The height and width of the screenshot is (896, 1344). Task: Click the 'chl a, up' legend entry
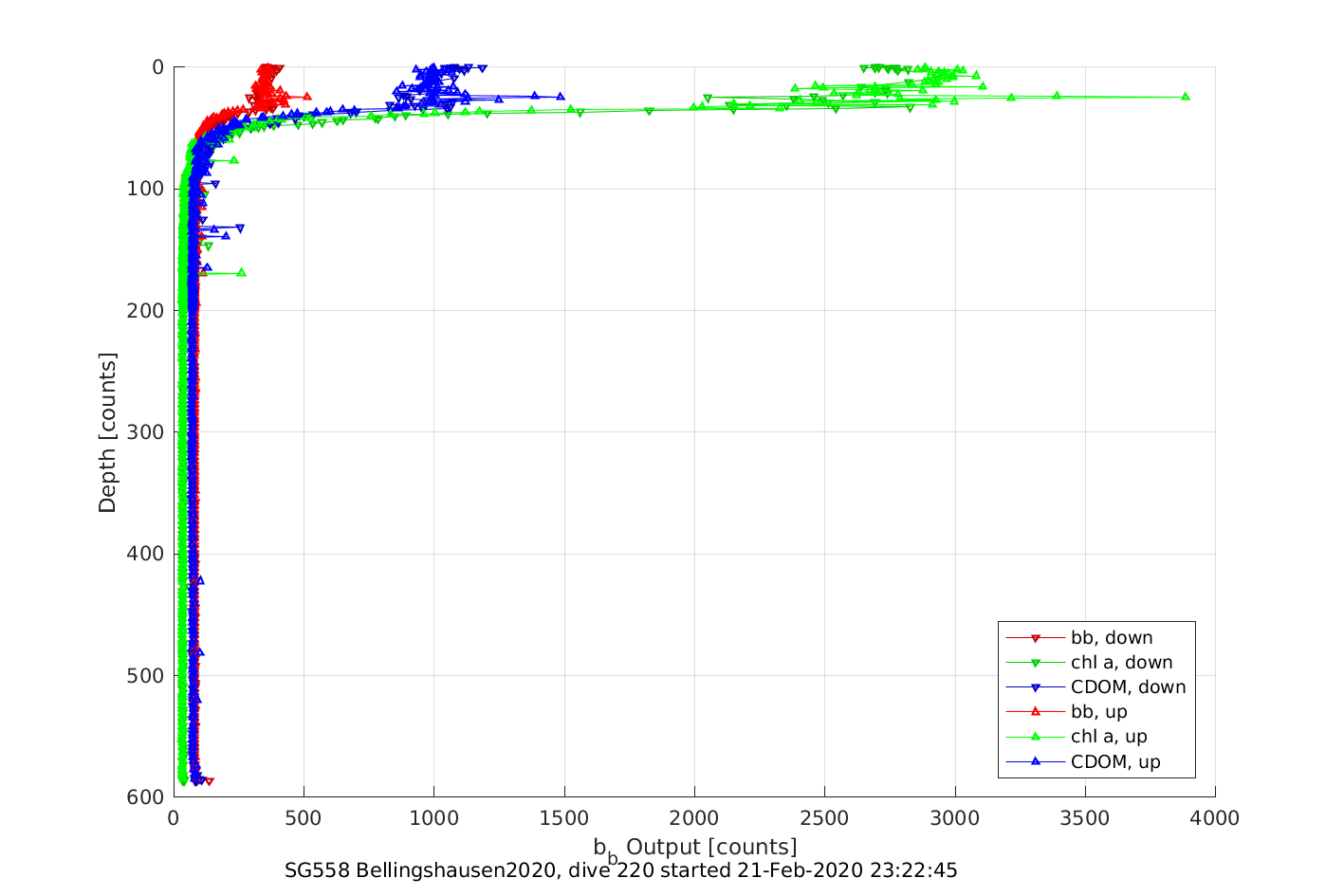[1077, 737]
